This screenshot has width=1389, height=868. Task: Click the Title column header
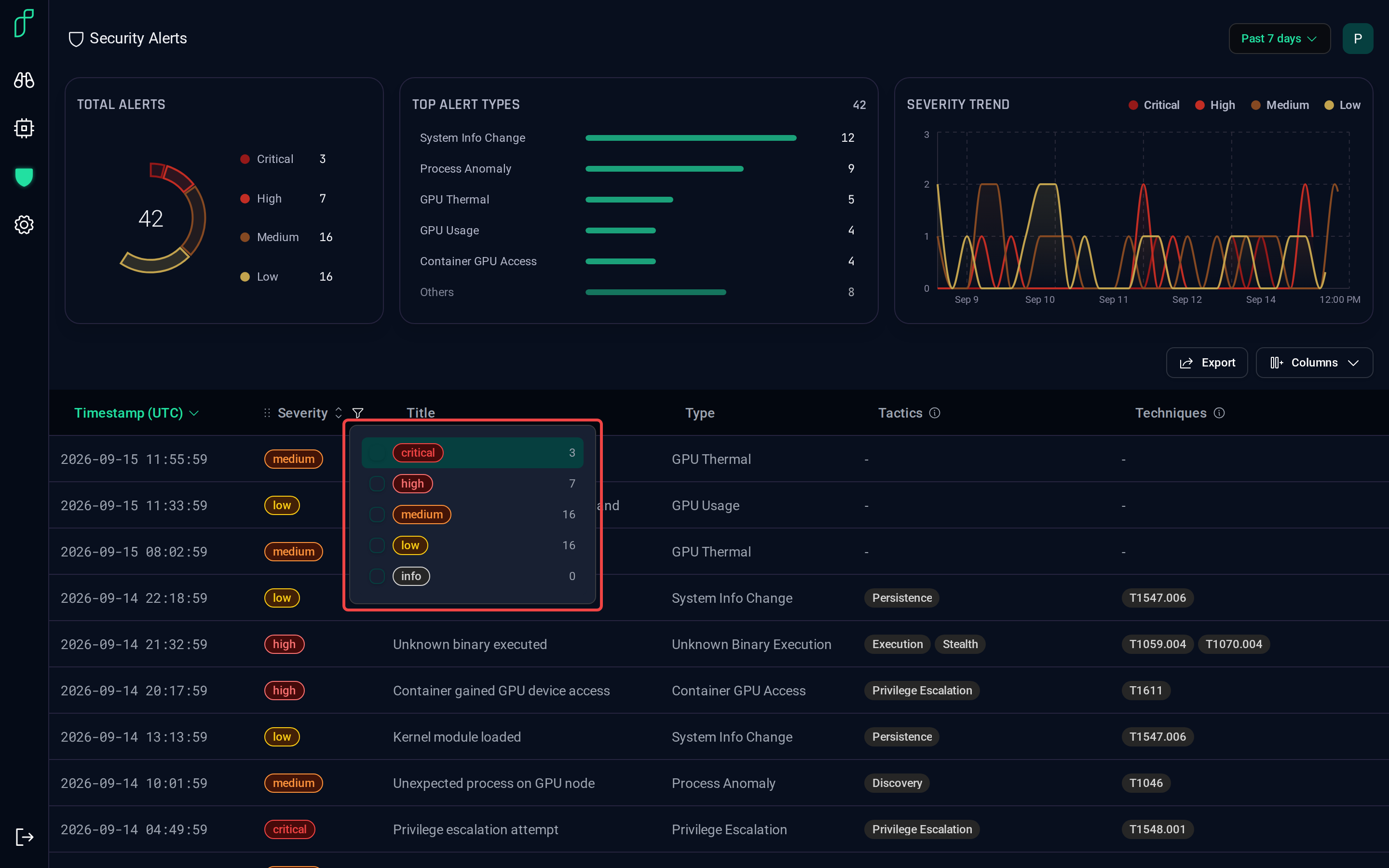click(x=421, y=413)
